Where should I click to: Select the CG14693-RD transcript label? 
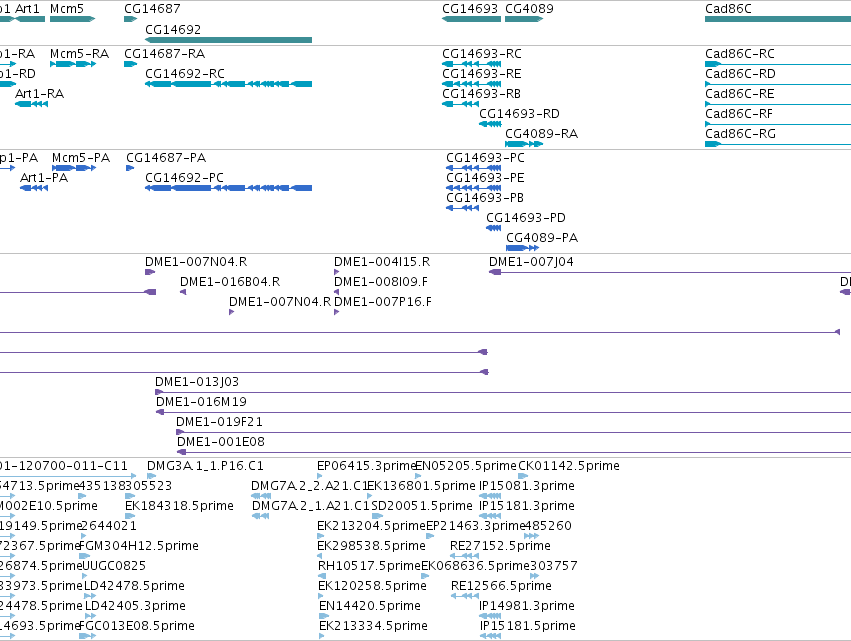click(x=519, y=114)
